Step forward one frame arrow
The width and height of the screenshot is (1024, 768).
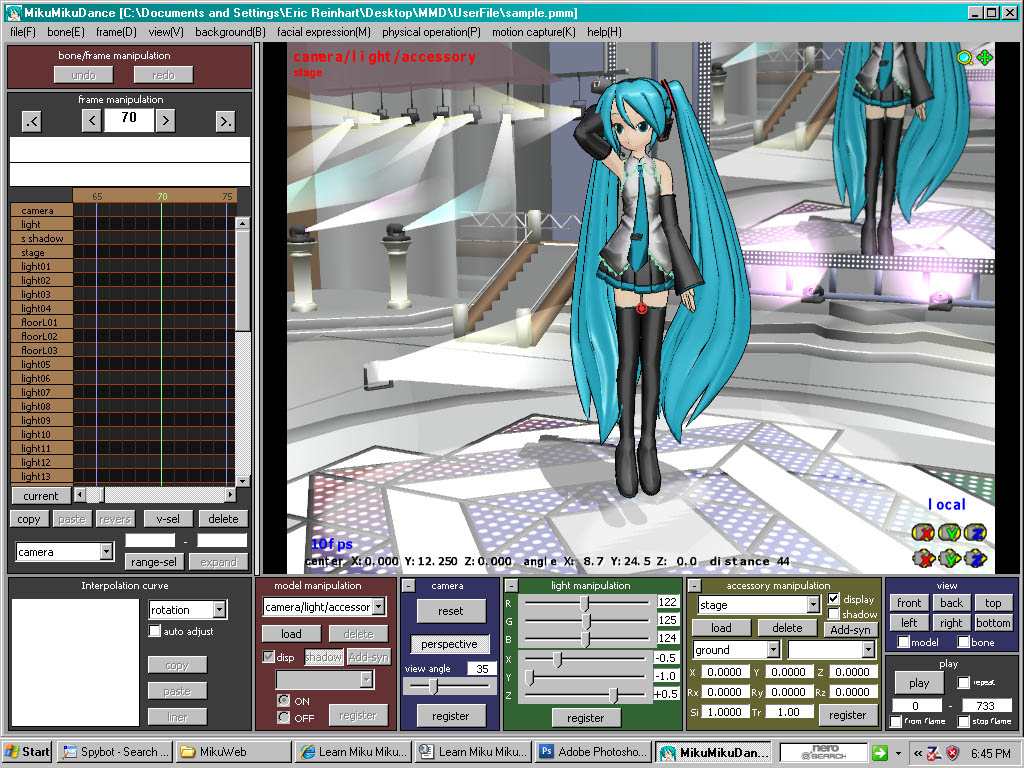[x=165, y=120]
